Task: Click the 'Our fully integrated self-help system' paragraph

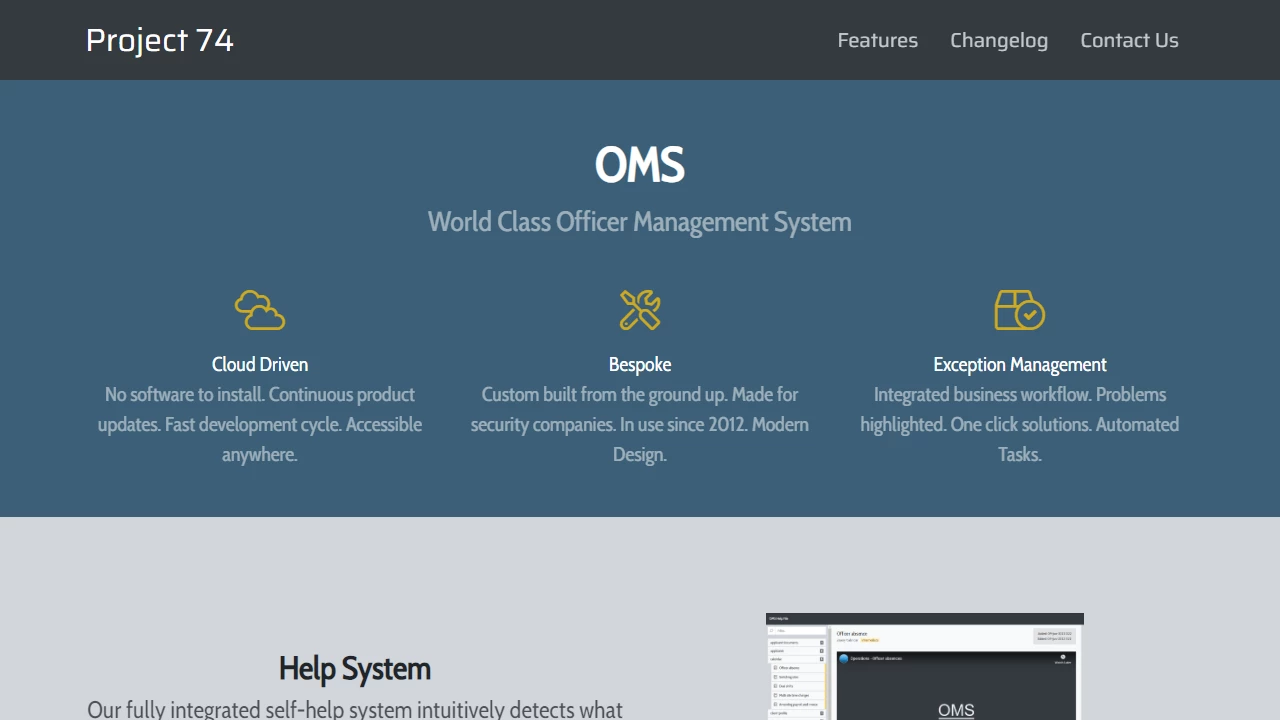Action: tap(355, 709)
